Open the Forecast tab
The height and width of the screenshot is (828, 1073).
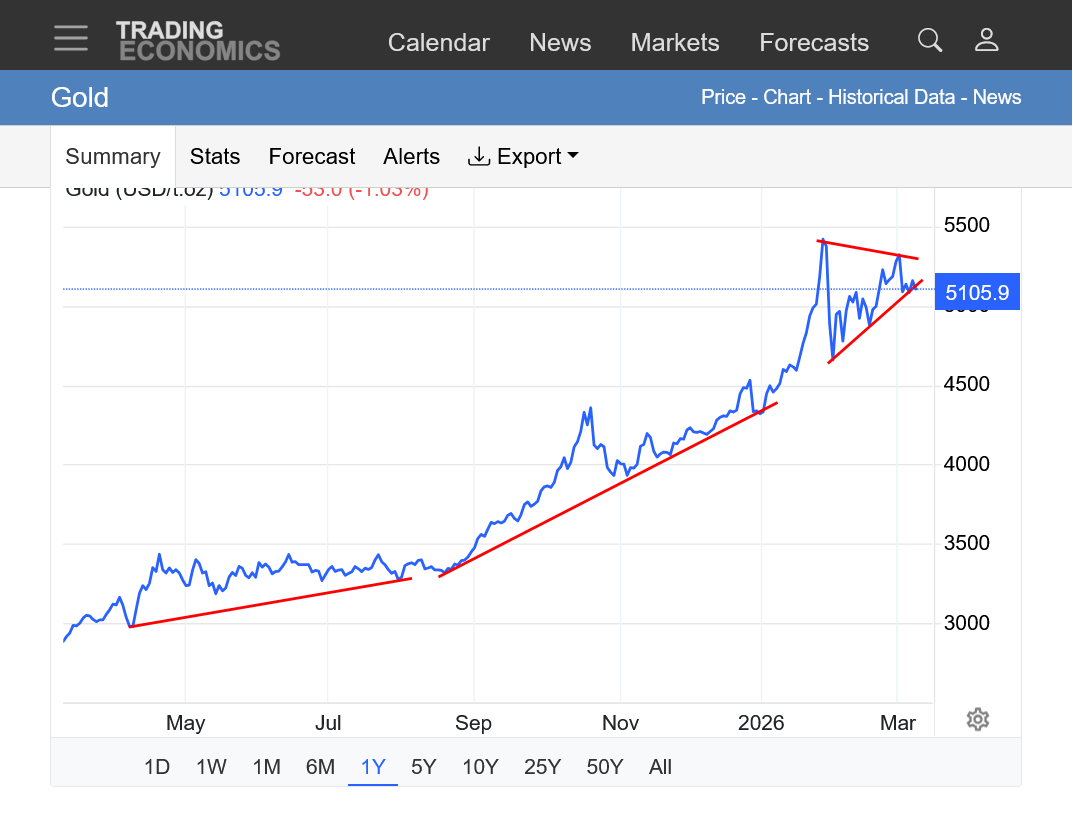[x=312, y=157]
